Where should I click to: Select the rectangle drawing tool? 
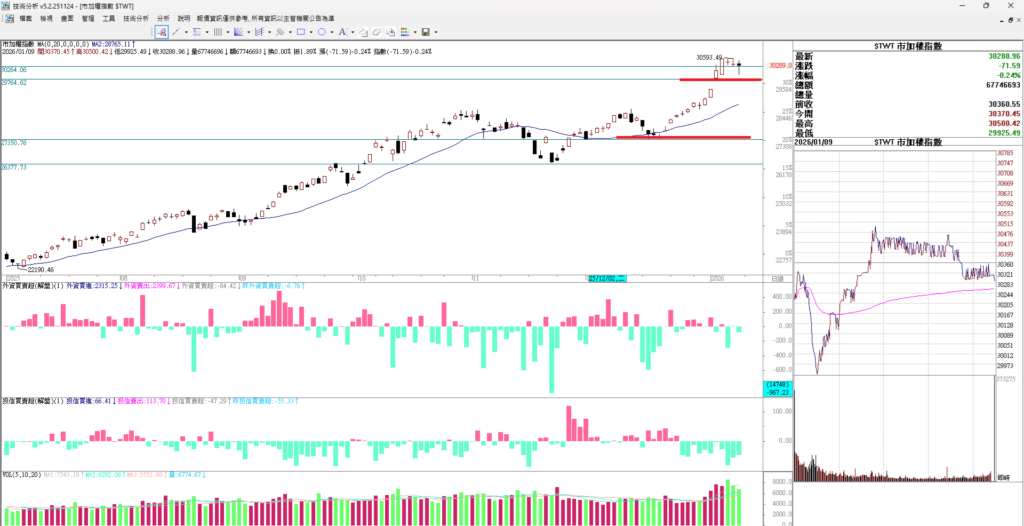(300, 32)
